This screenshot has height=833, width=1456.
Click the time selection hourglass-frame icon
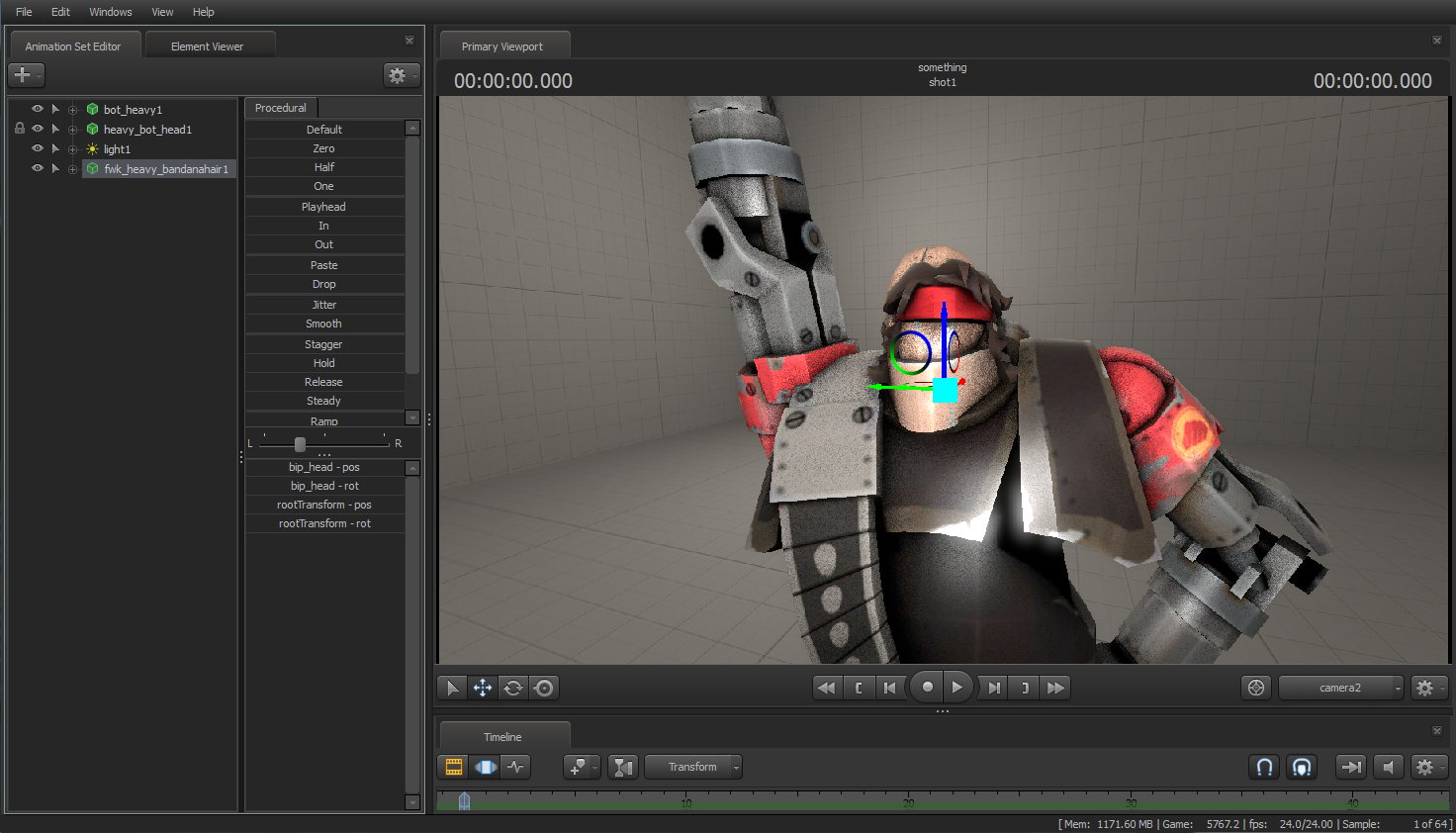623,767
